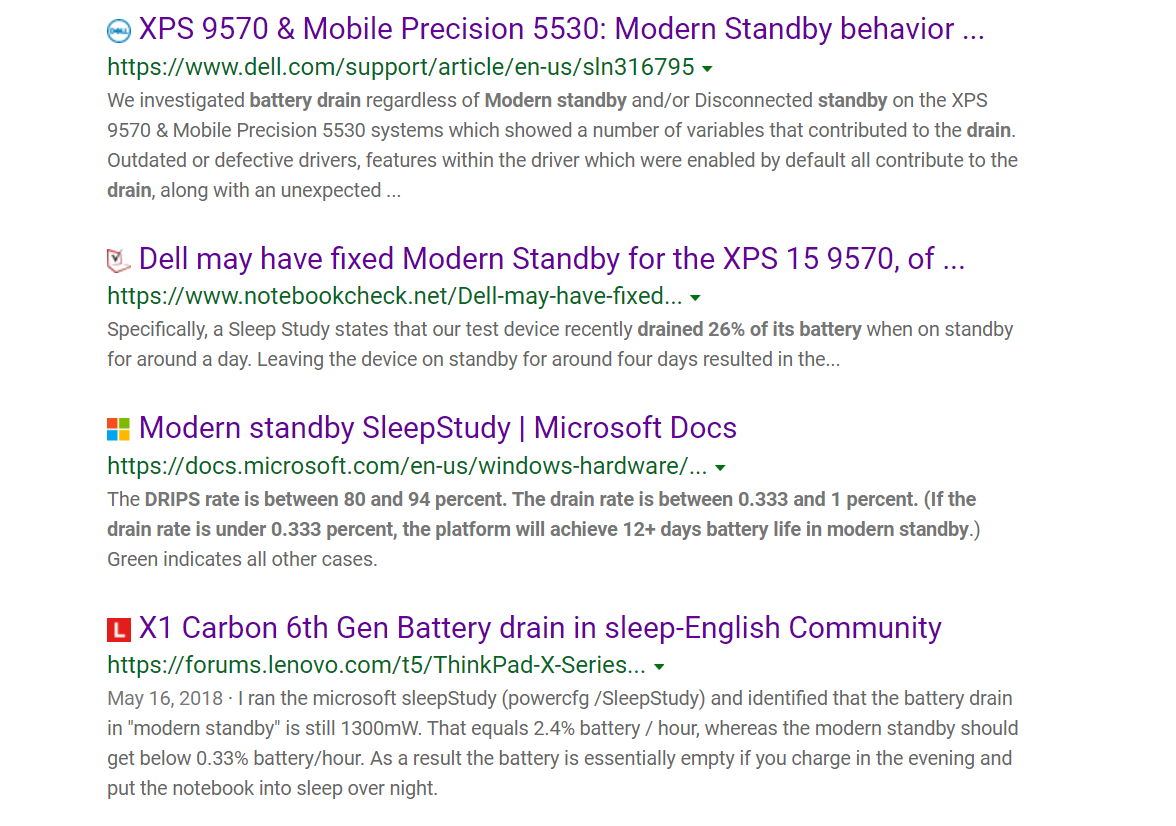Open the dropdown arrow beside the forums.lenovo.com URL
Viewport: 1176px width, 826px height.
point(659,666)
